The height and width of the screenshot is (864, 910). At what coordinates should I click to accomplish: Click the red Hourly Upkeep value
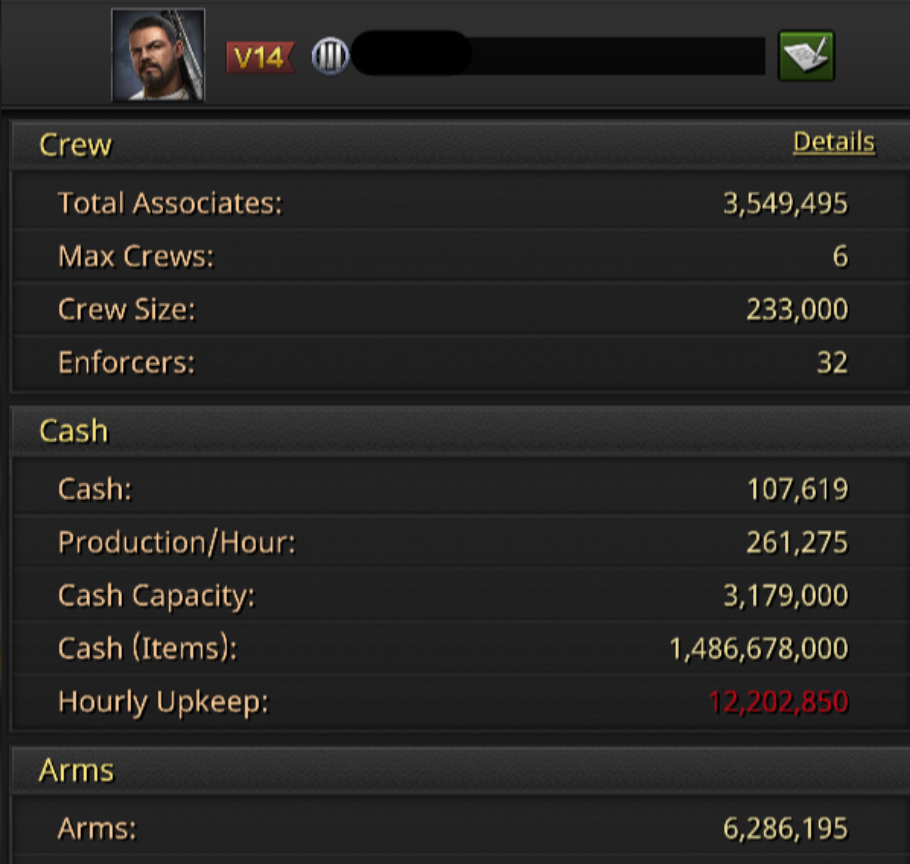pyautogui.click(x=778, y=702)
